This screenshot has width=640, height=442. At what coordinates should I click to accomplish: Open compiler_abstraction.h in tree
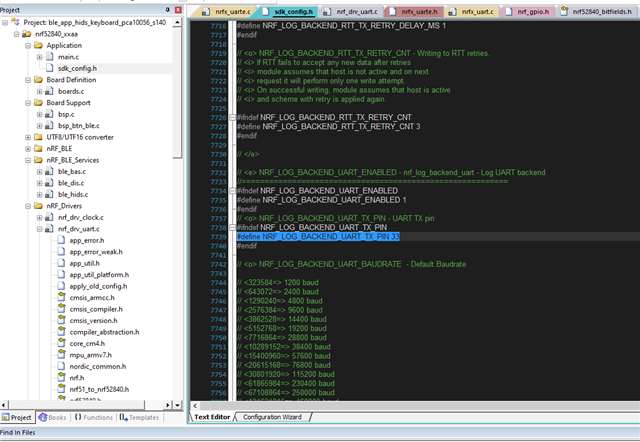coord(104,332)
